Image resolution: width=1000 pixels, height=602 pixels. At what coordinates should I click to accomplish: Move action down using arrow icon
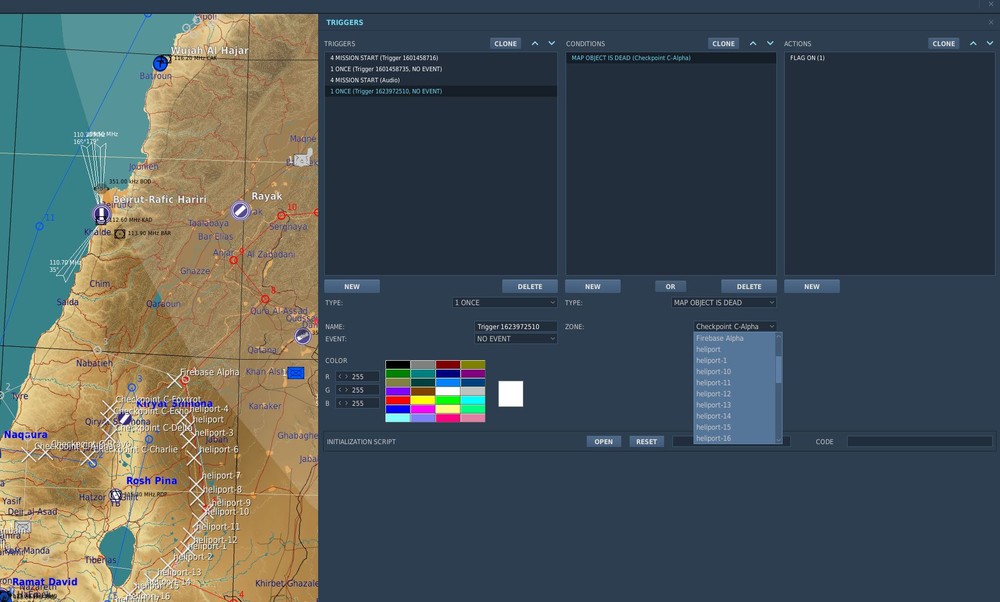click(989, 44)
